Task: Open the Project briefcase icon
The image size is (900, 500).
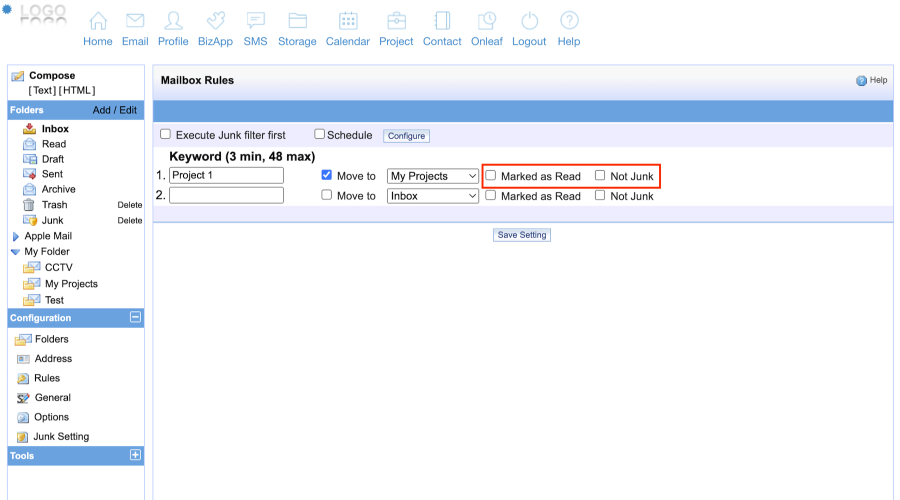Action: point(396,21)
